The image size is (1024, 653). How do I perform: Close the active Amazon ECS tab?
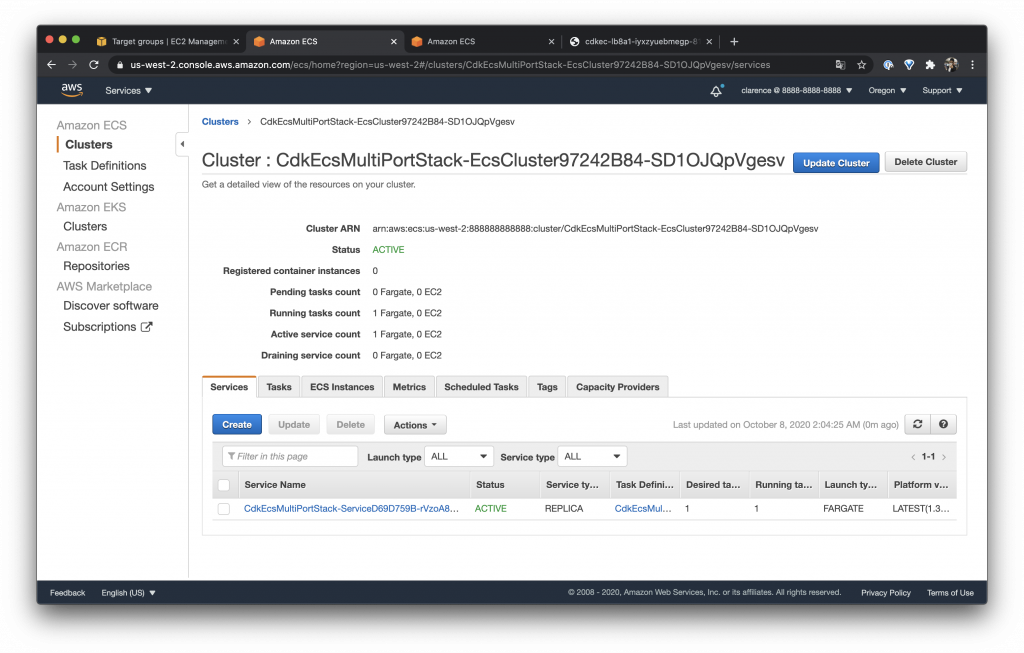(x=393, y=41)
